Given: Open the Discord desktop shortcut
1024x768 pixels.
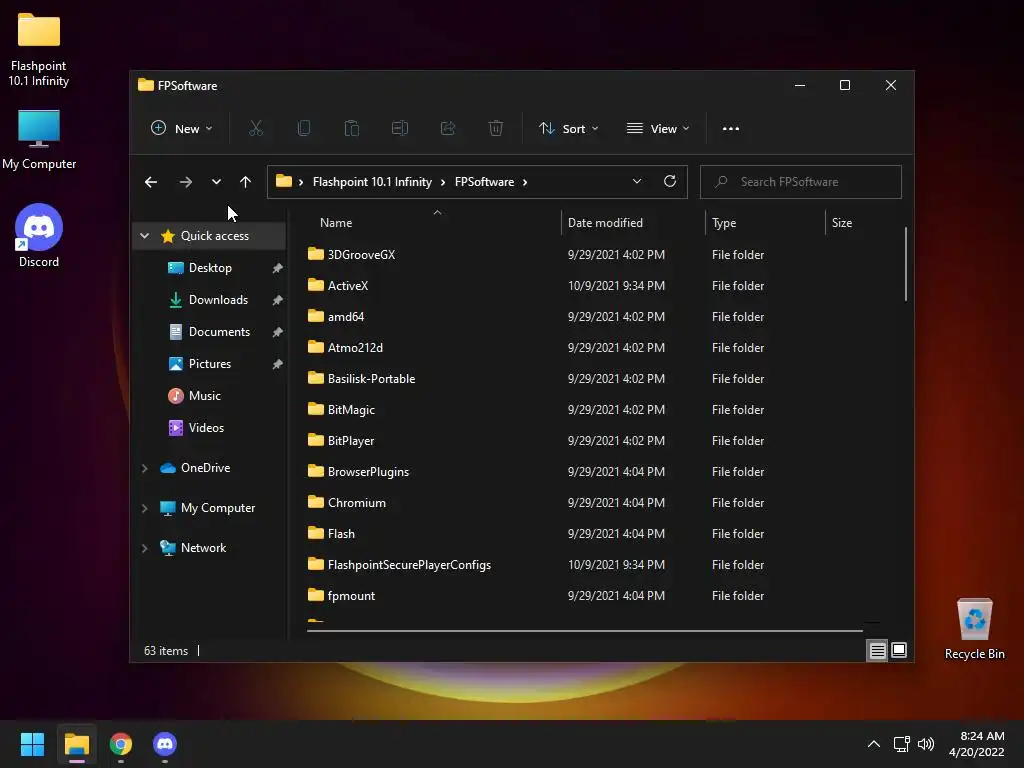Looking at the screenshot, I should (x=39, y=236).
